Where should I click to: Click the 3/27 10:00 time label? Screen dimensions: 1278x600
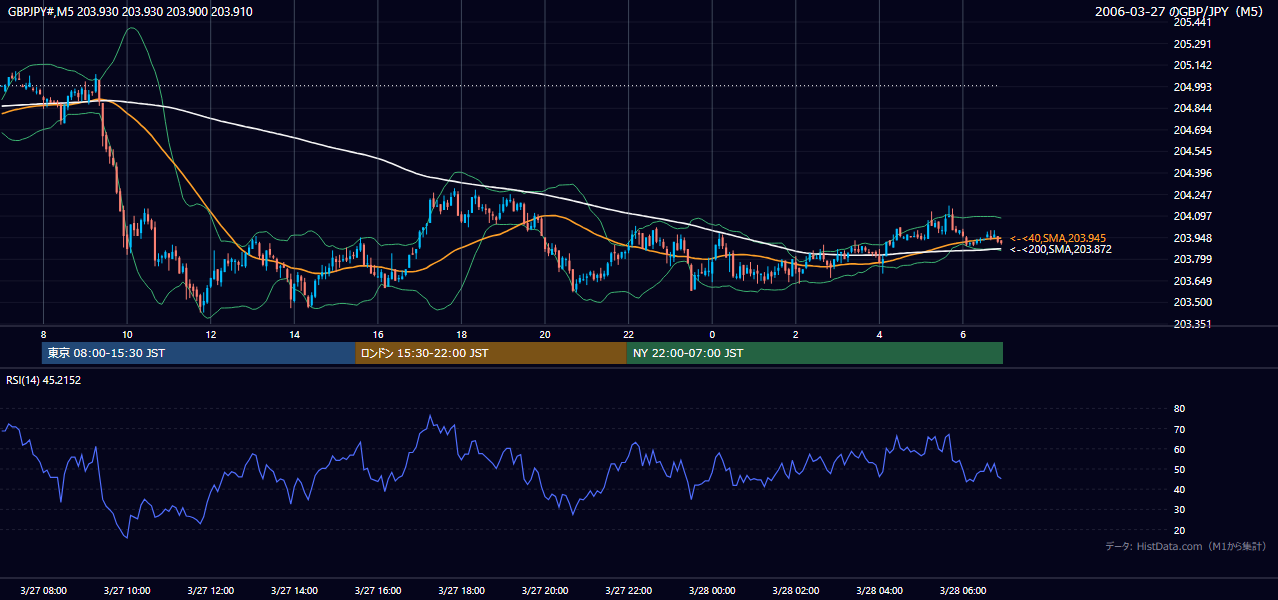[127, 591]
